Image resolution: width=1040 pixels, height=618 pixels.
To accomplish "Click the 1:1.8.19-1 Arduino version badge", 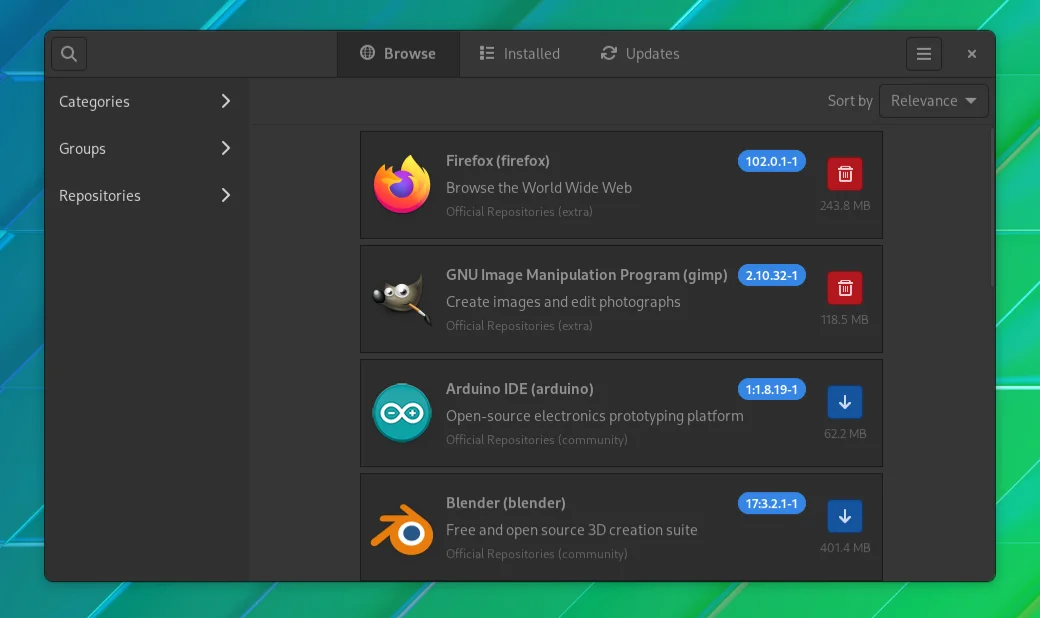I will pos(771,389).
